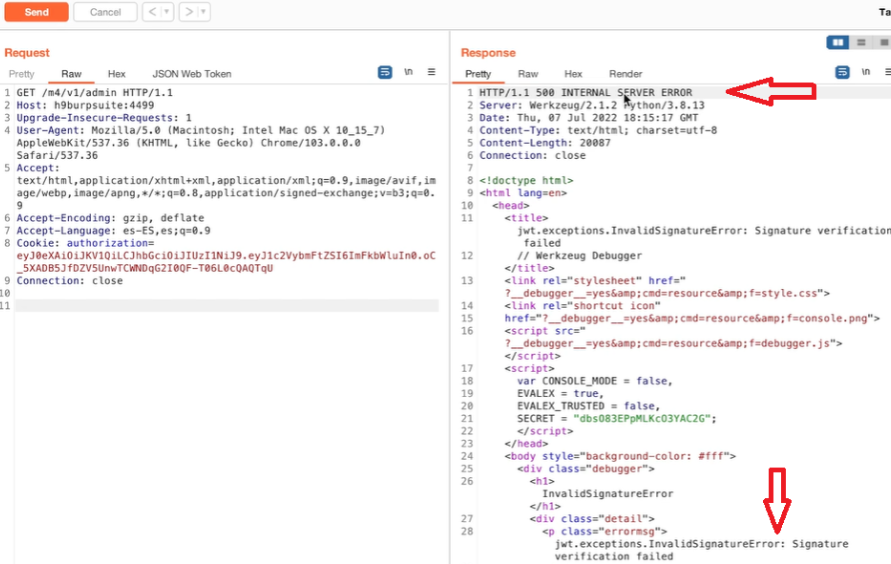Click the Content-Type: text/html header
This screenshot has width=891, height=564.
pos(598,131)
